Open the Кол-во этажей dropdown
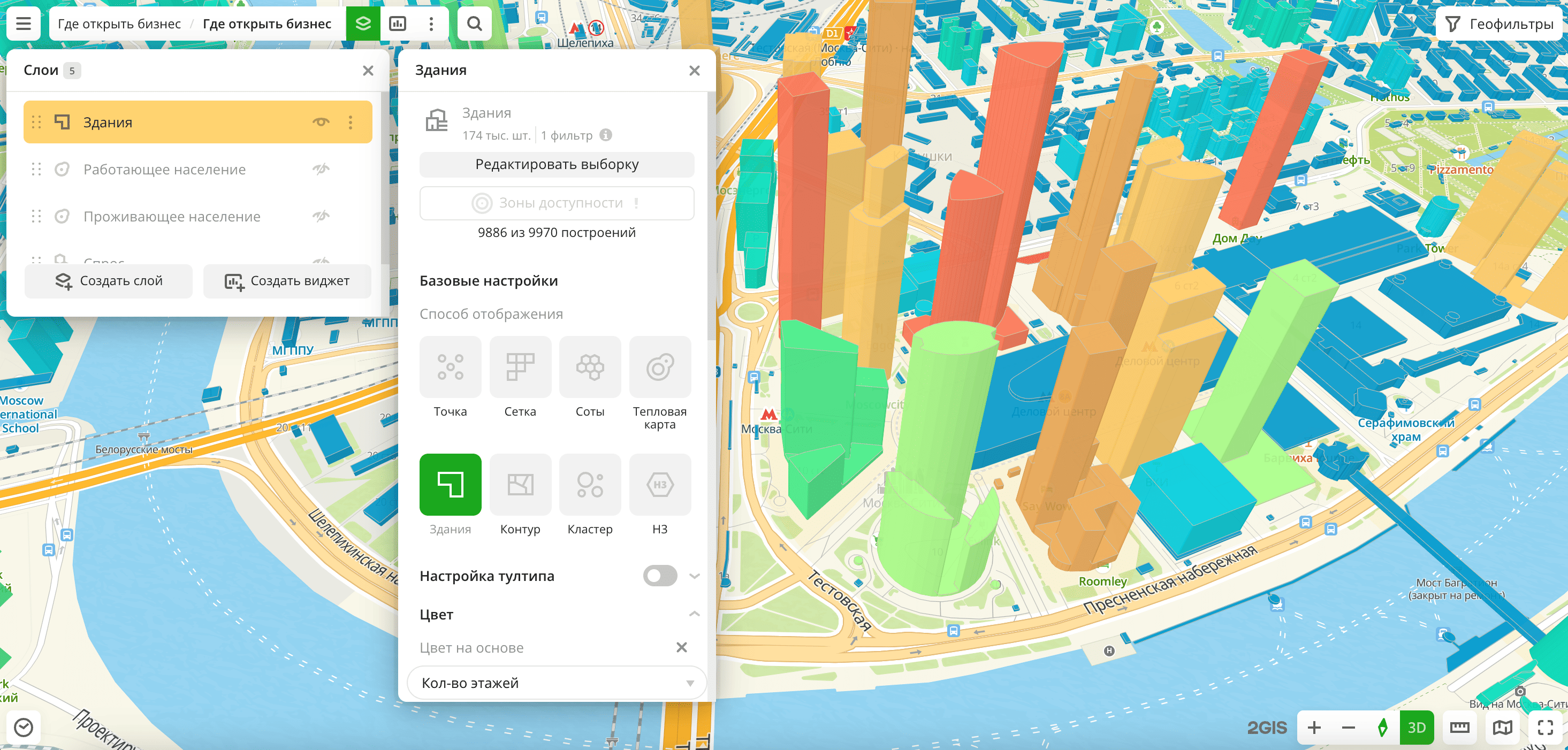The image size is (1568, 750). (557, 683)
